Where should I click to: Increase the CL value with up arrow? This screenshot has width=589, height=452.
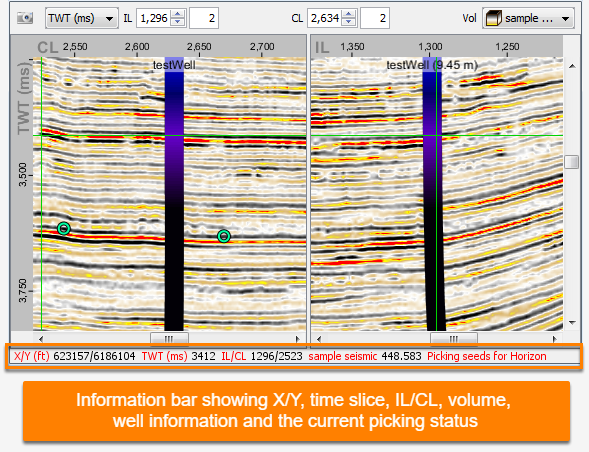349,14
